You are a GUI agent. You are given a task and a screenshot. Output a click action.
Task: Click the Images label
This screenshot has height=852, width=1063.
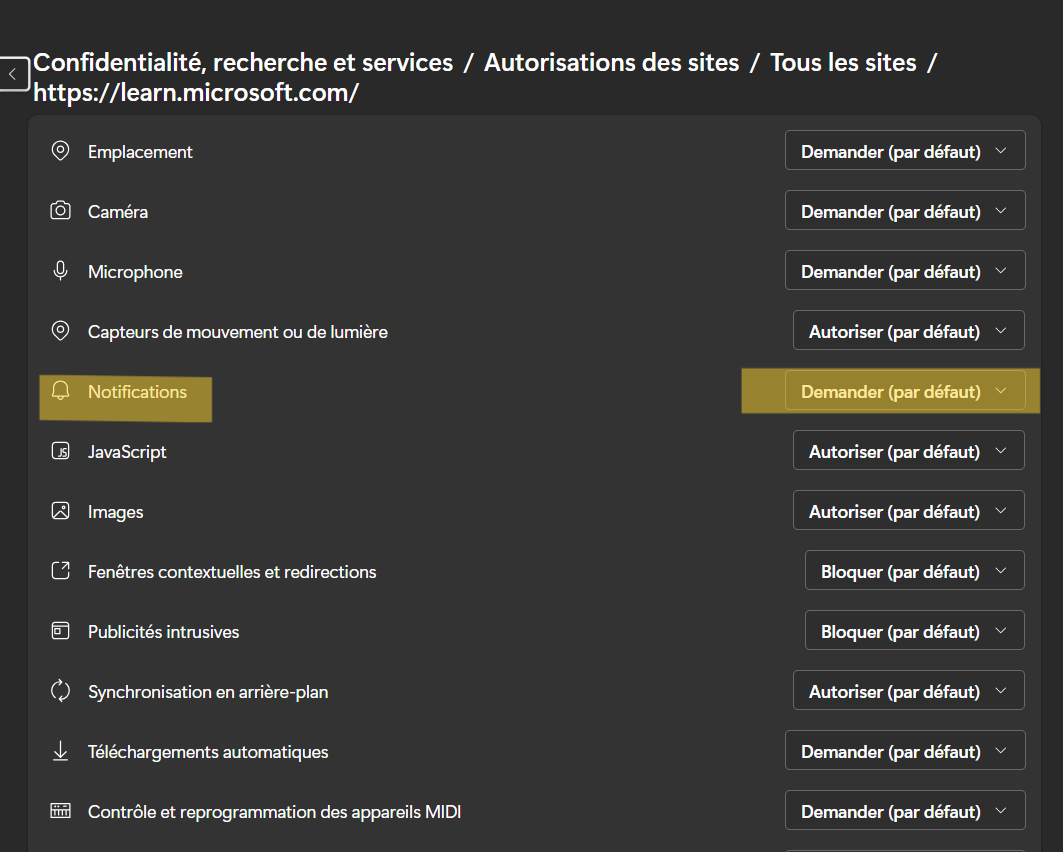116,512
